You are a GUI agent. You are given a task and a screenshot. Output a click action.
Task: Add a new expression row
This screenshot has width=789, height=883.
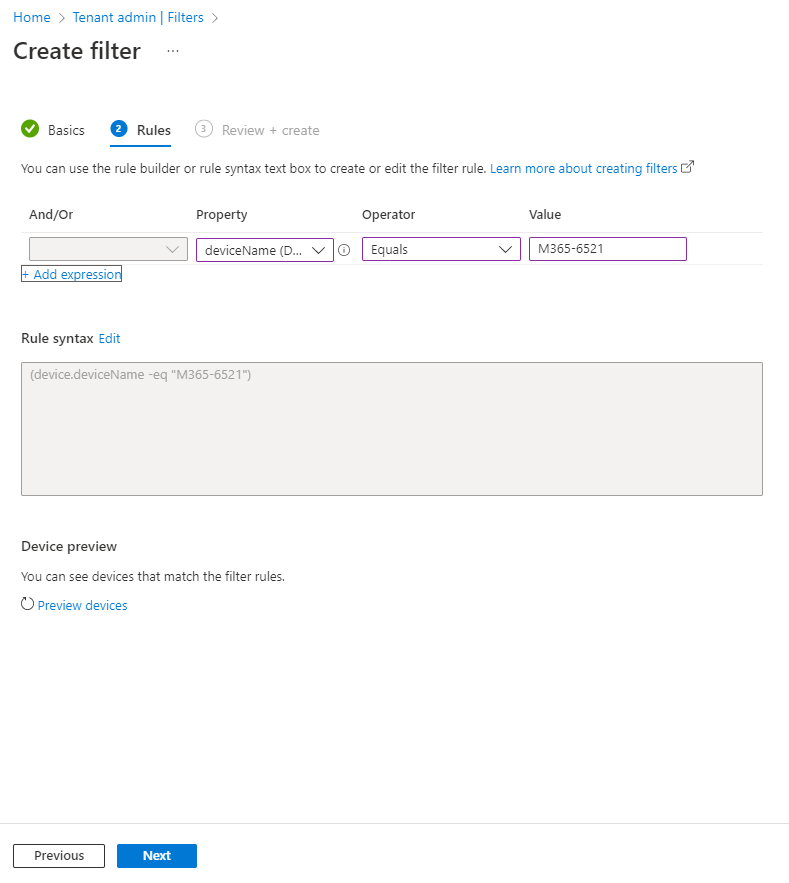tap(71, 274)
